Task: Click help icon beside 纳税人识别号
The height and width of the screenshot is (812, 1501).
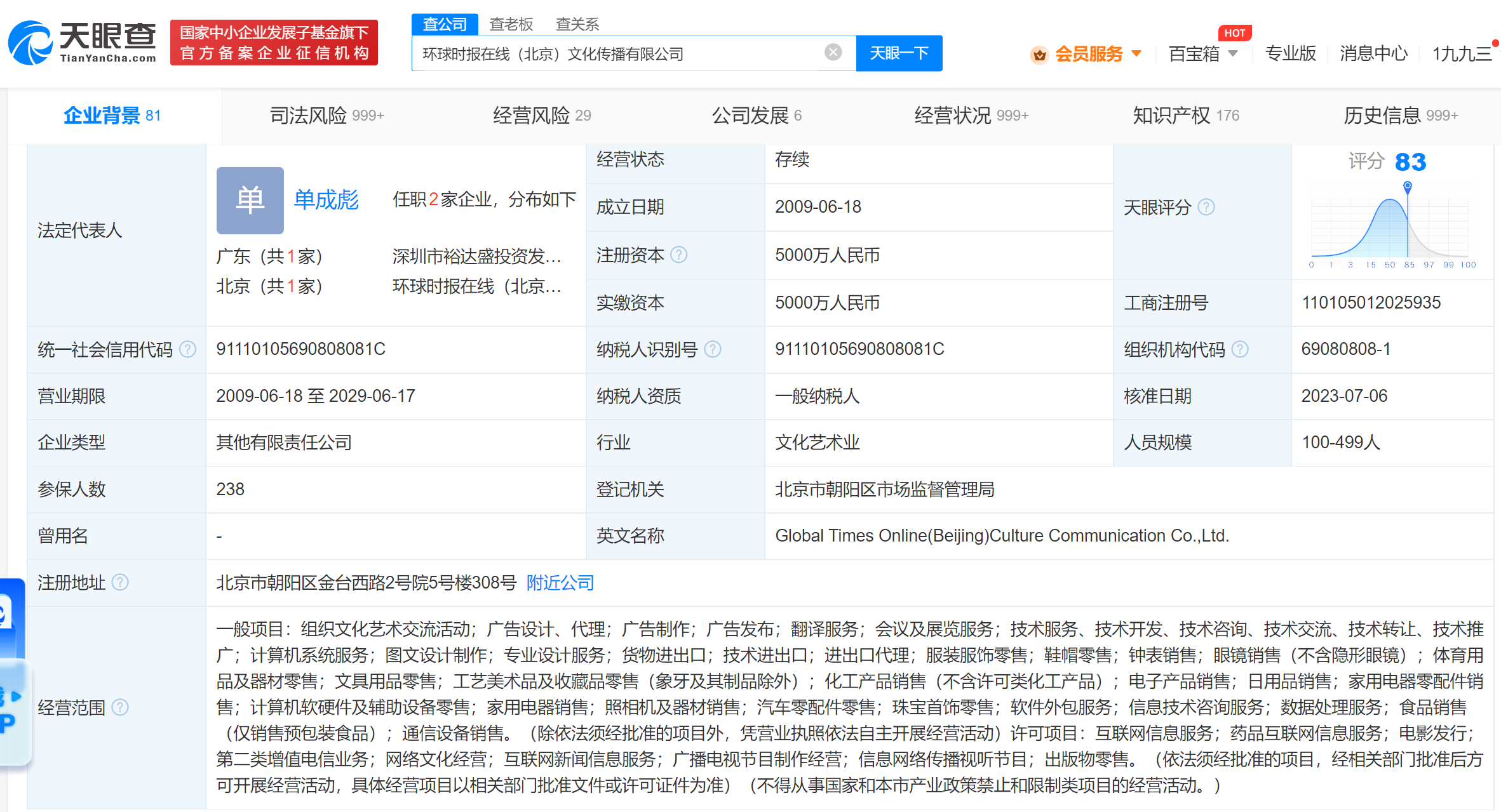Action: [713, 349]
